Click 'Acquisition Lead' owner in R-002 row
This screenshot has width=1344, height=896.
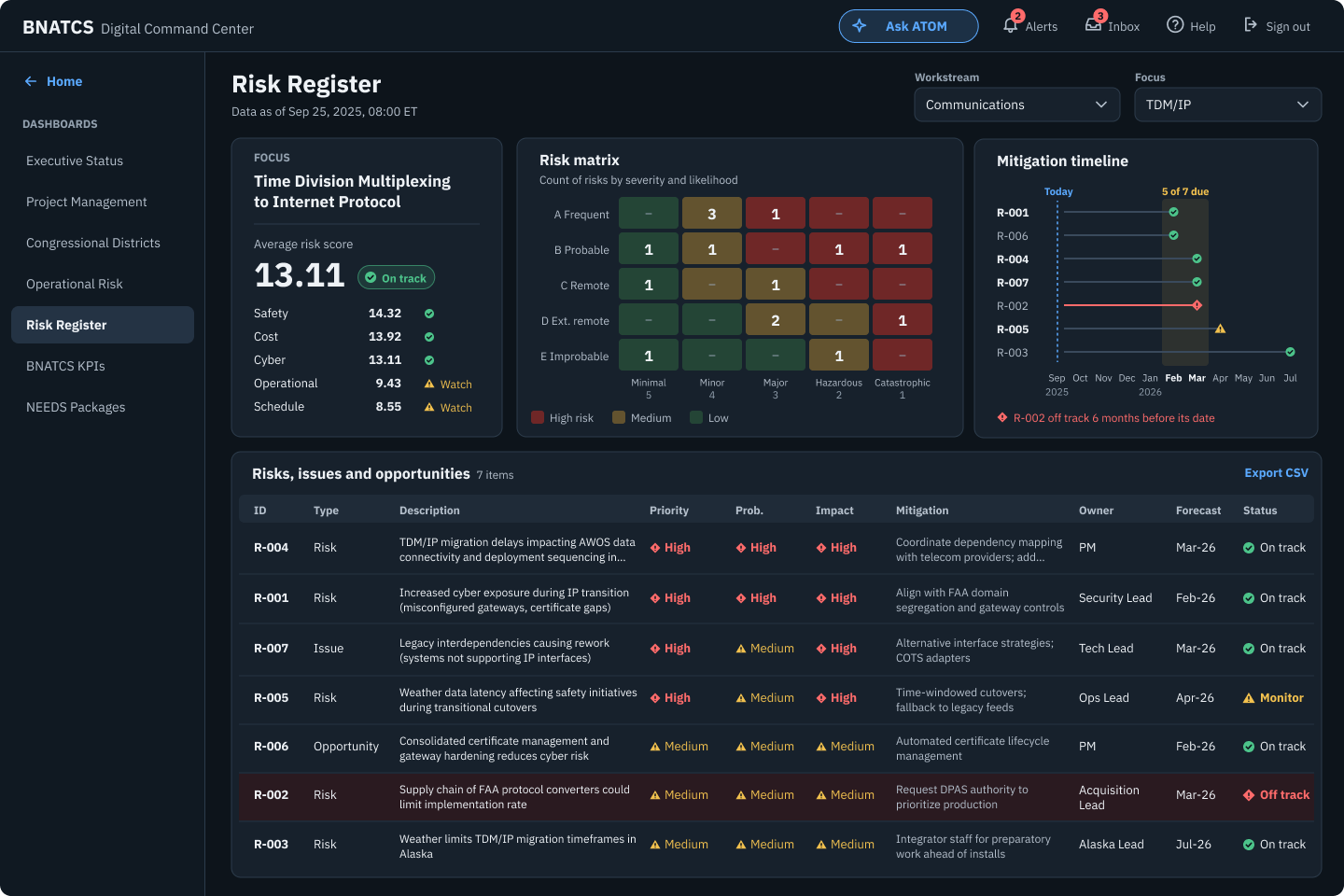pyautogui.click(x=1109, y=797)
